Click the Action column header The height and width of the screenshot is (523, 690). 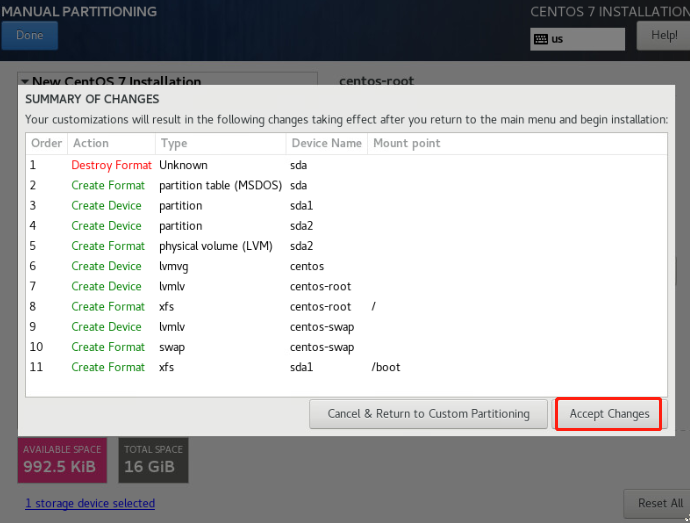click(x=111, y=143)
